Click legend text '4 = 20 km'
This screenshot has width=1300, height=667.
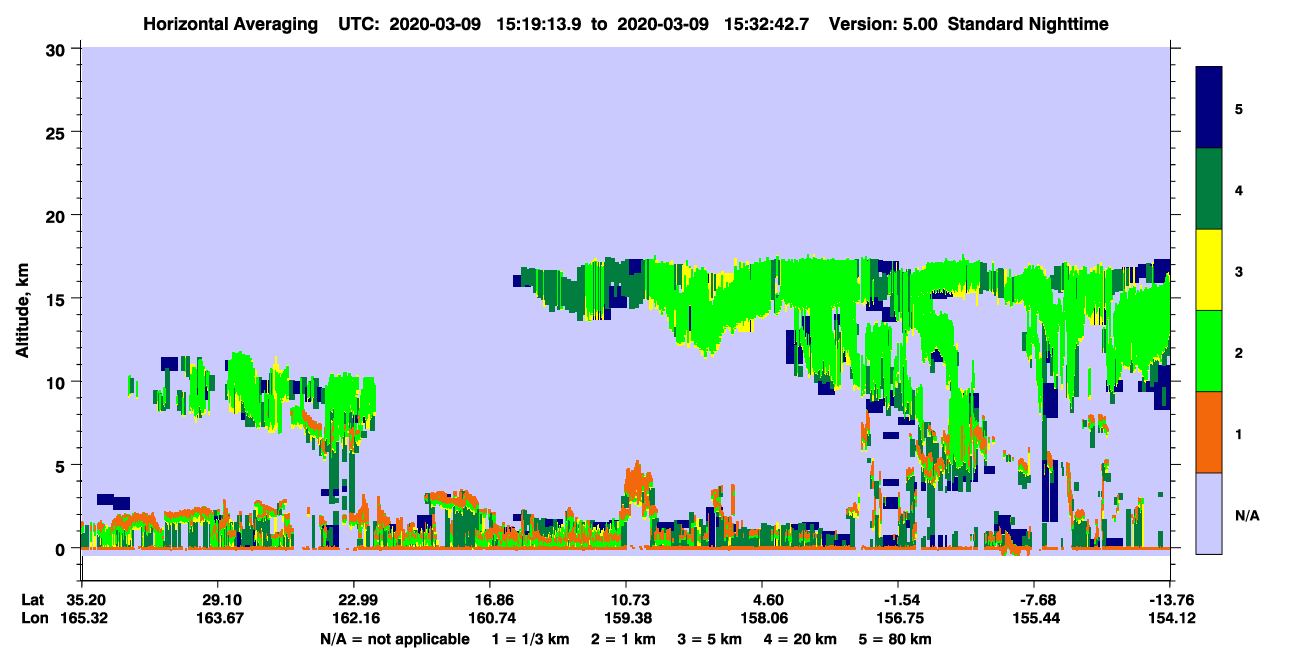801,639
